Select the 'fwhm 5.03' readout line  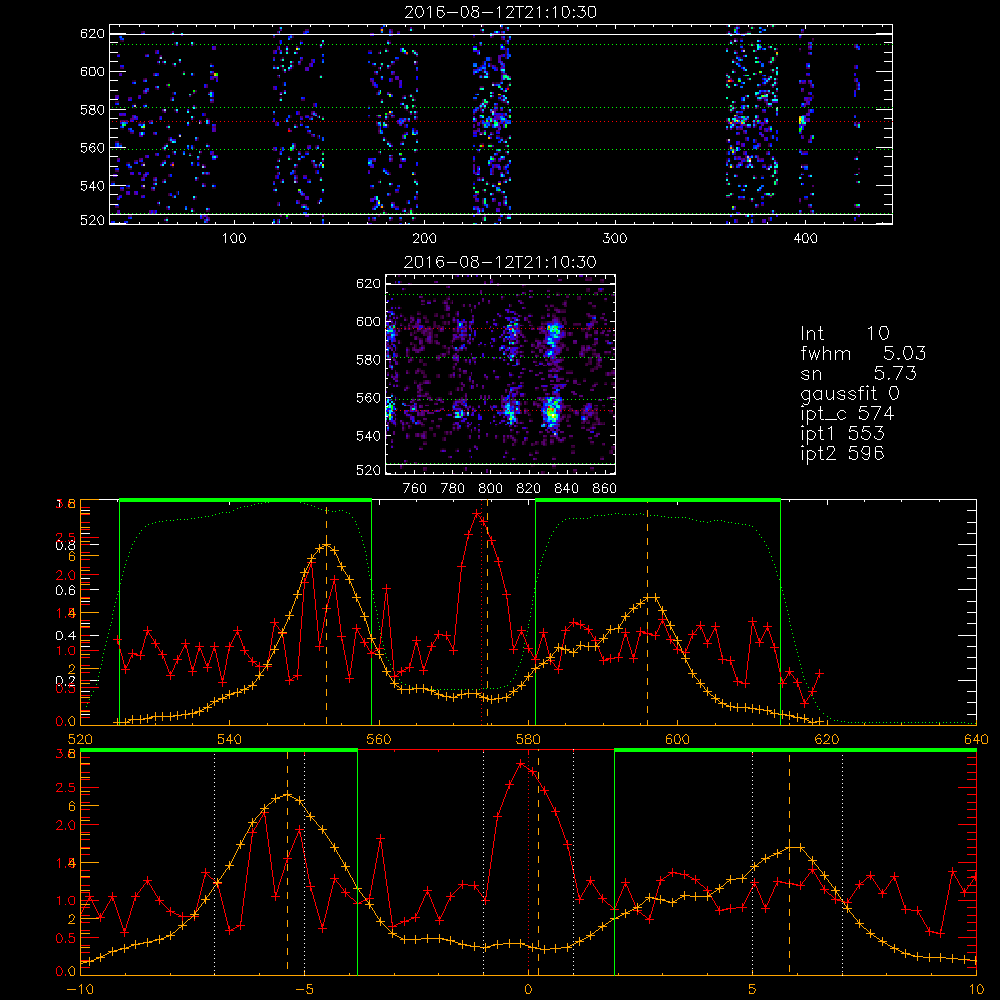tap(863, 353)
